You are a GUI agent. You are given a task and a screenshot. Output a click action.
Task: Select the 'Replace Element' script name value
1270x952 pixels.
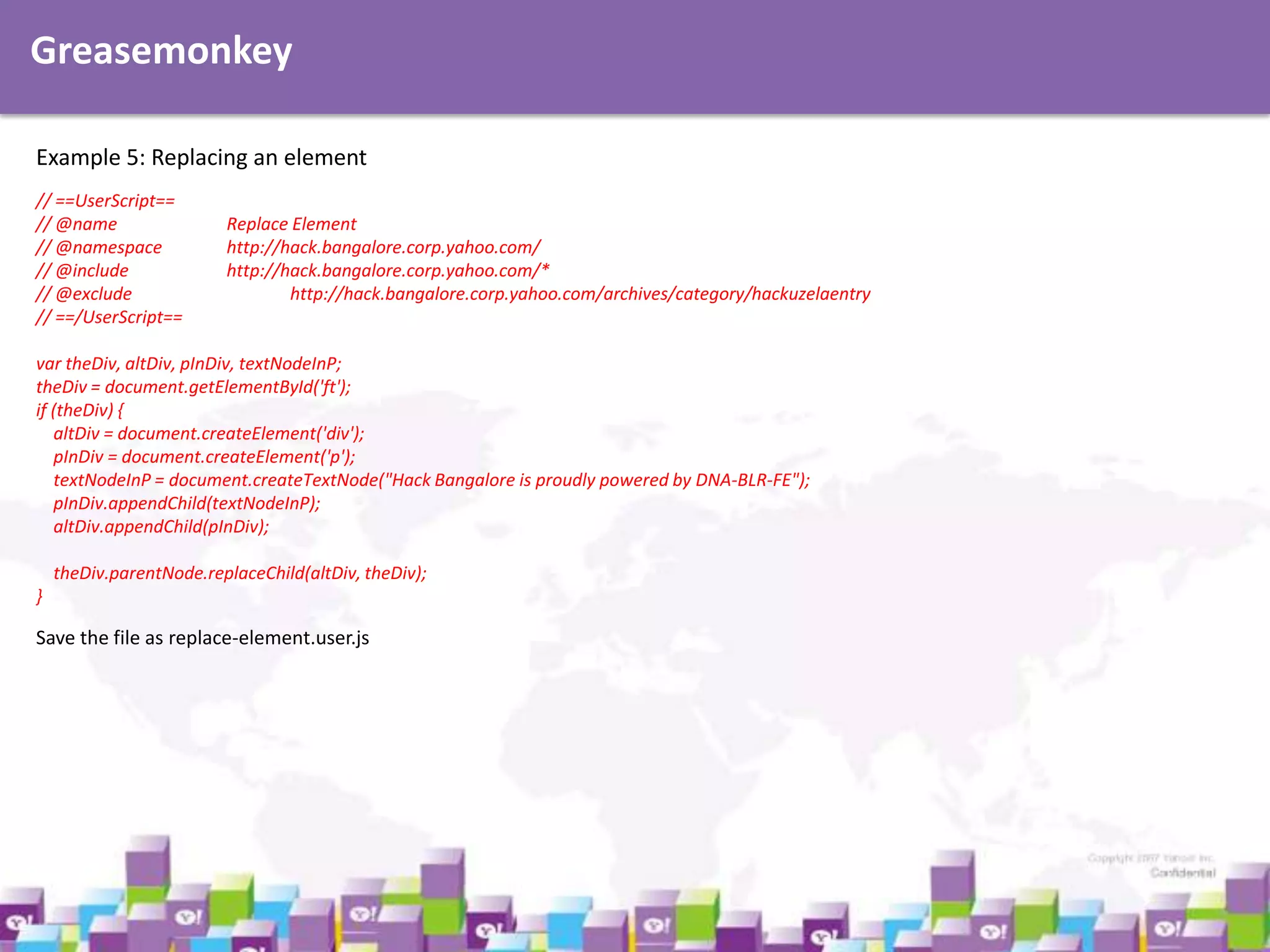291,224
